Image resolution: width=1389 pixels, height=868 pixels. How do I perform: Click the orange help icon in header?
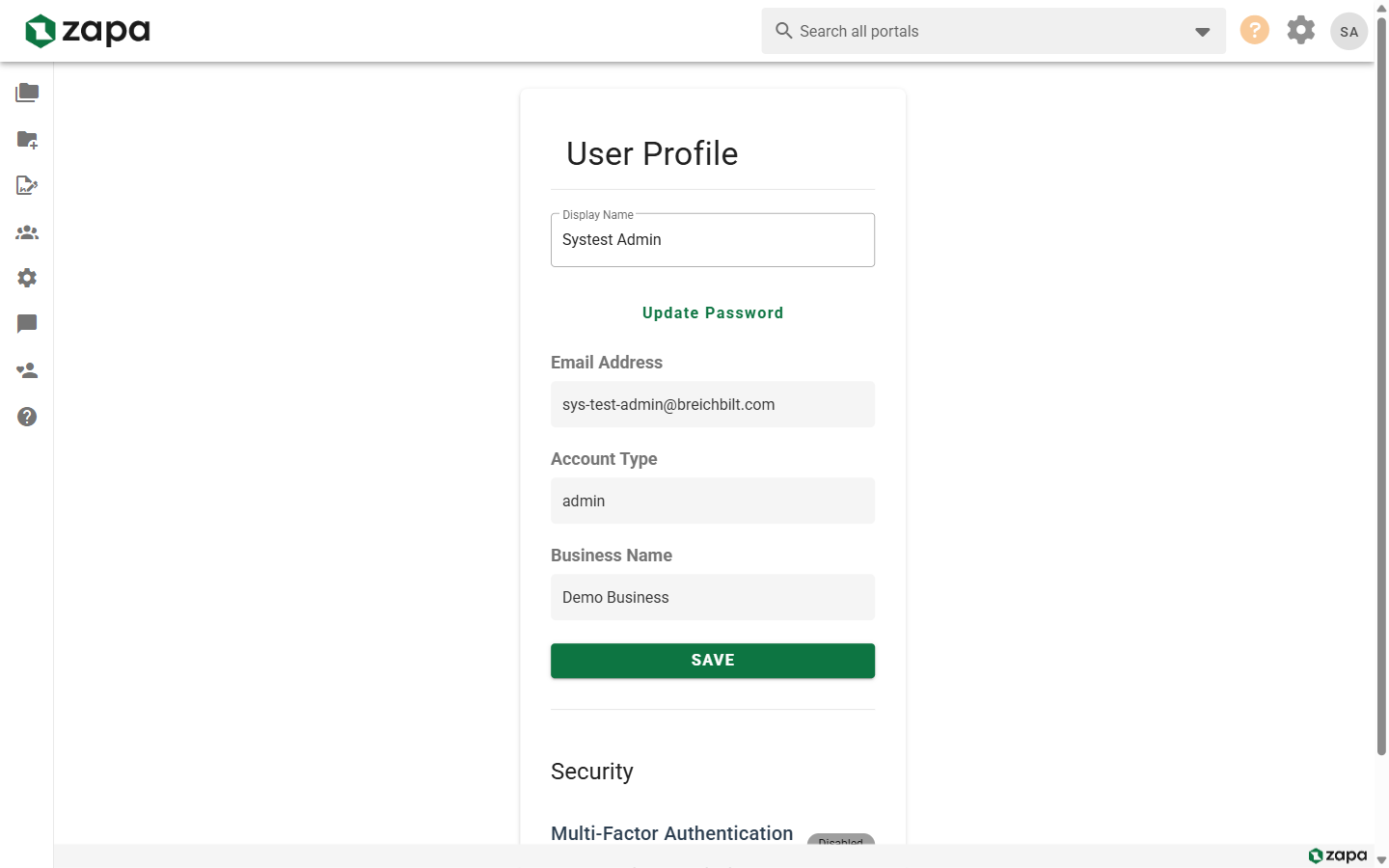[x=1254, y=30]
